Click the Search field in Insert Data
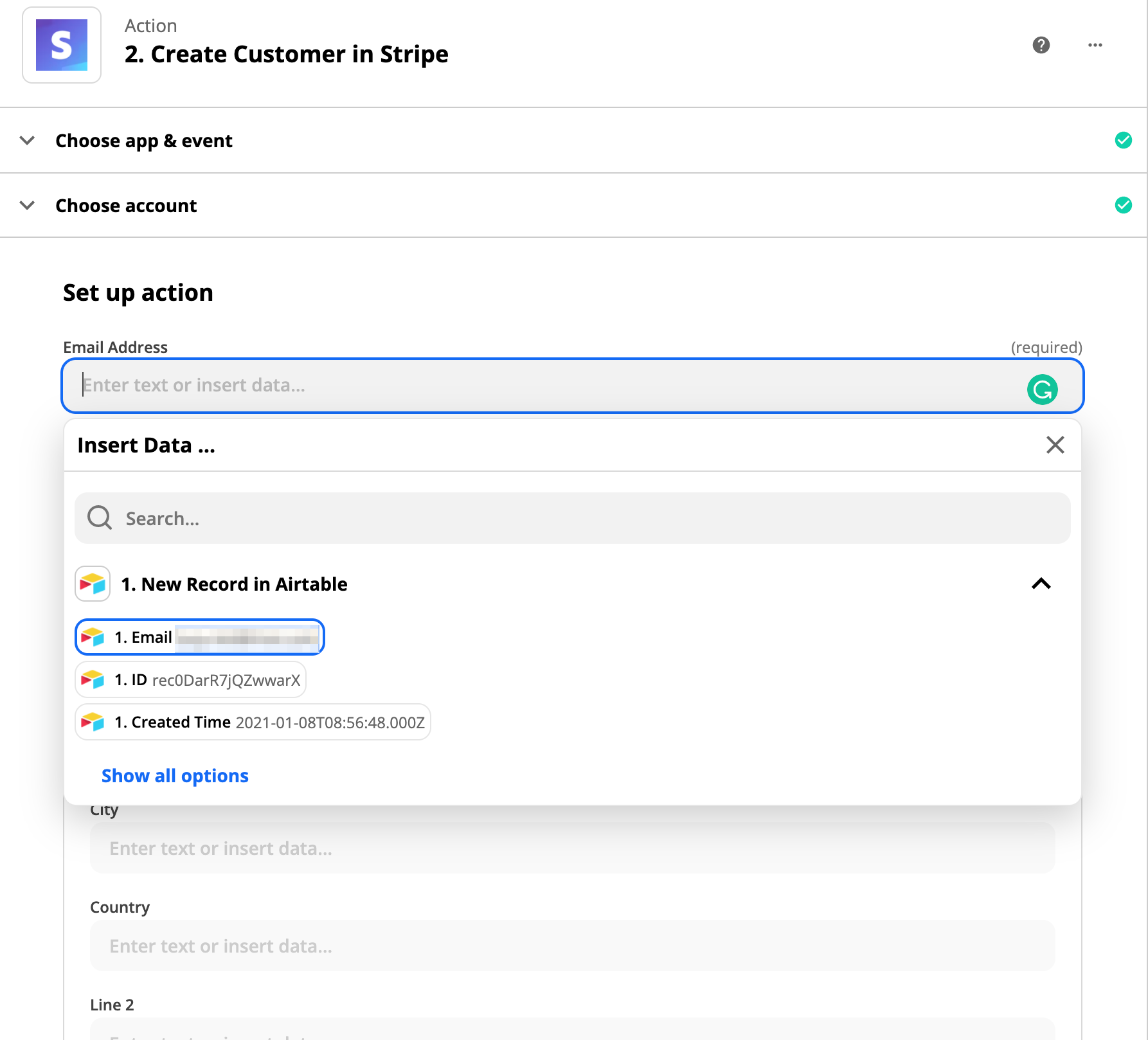 click(x=573, y=518)
